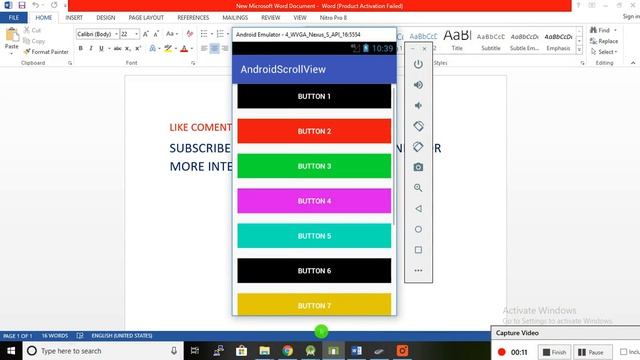Tap the emulator Home circle icon
The height and width of the screenshot is (360, 640).
click(x=418, y=229)
